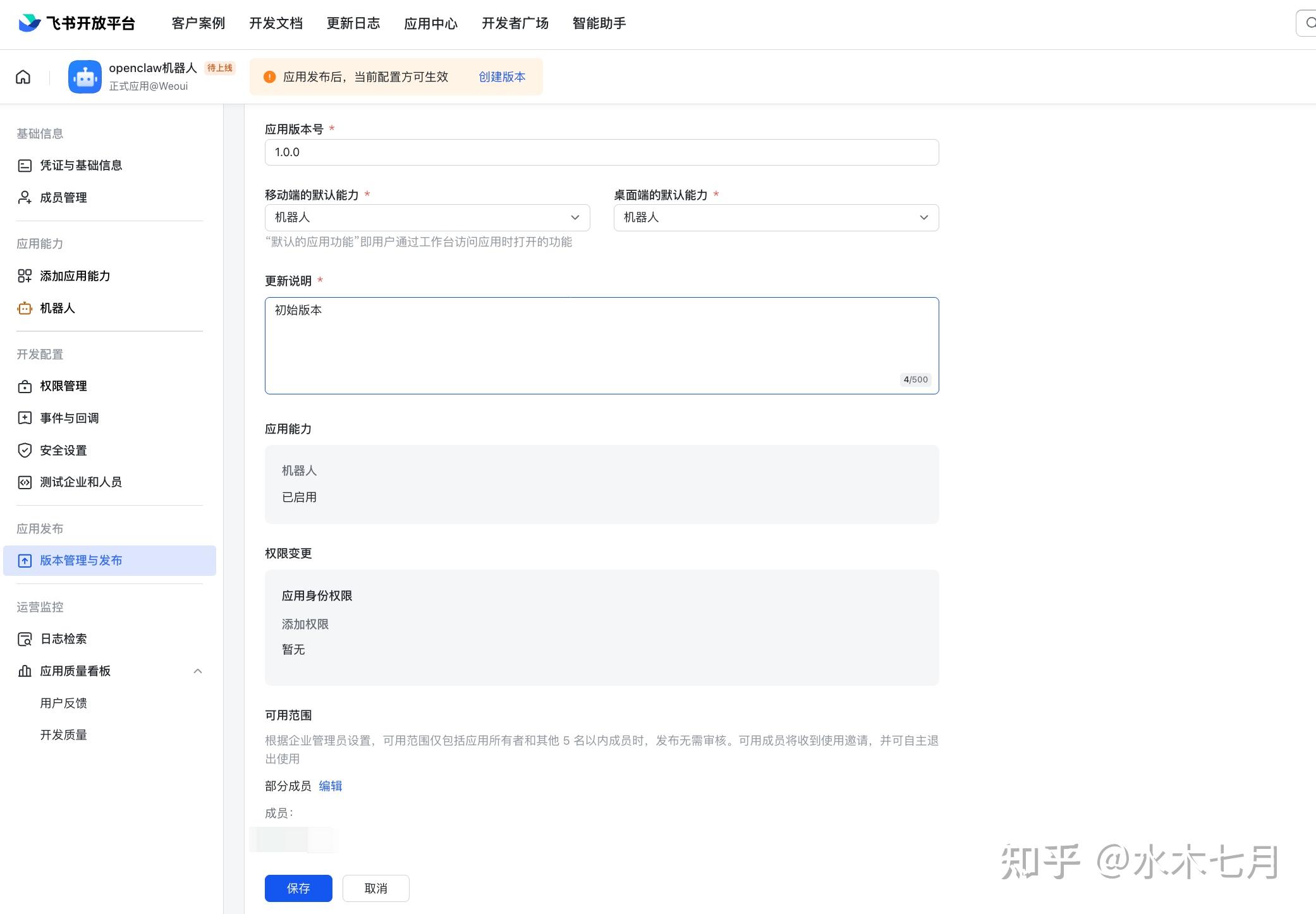Image resolution: width=1316 pixels, height=914 pixels.
Task: Click the 日志检索 search icon
Action: click(25, 639)
